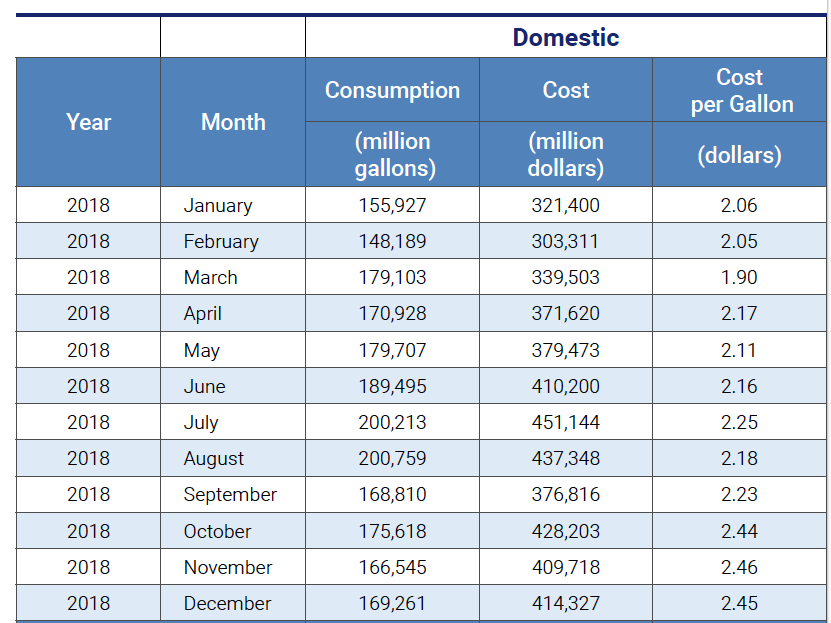Select January consumption value 155,927
831x623 pixels.
coord(392,205)
